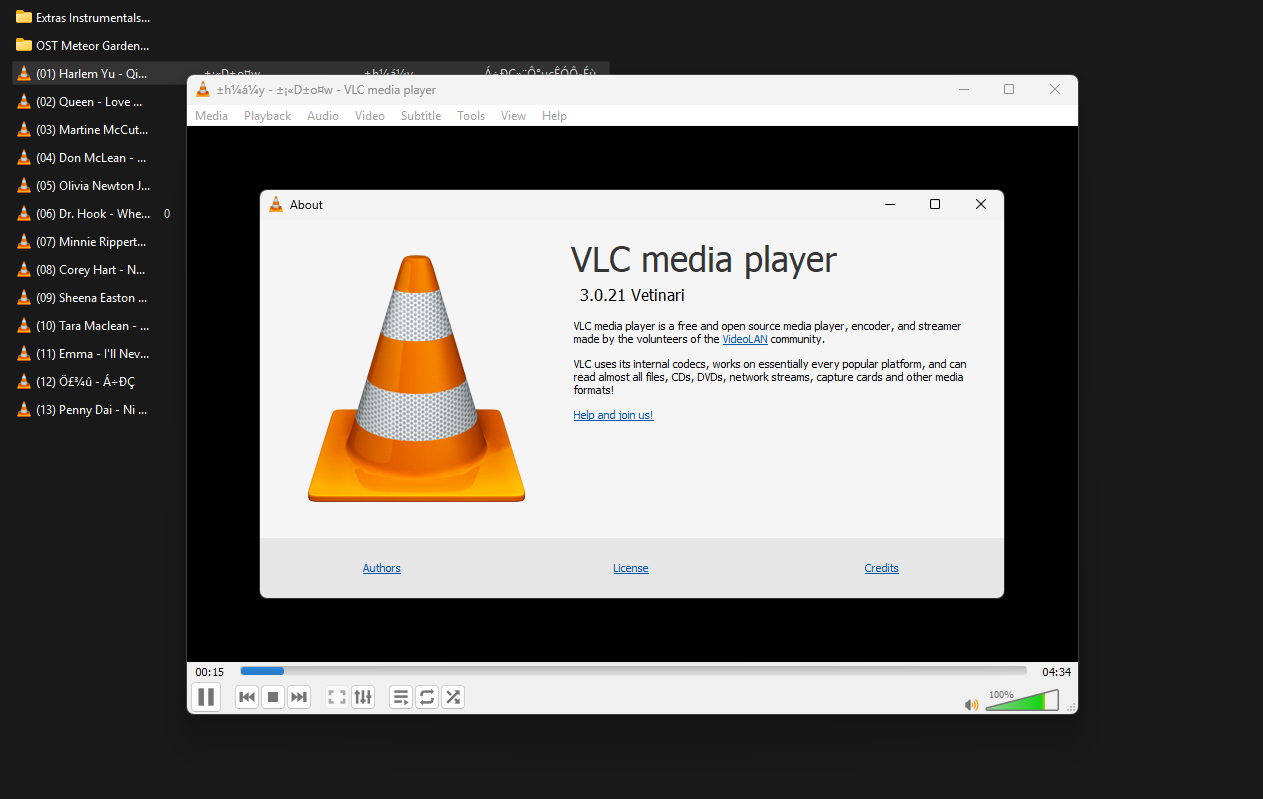Image resolution: width=1263 pixels, height=799 pixels.
Task: Grab the main window resize grip
Action: [1072, 708]
